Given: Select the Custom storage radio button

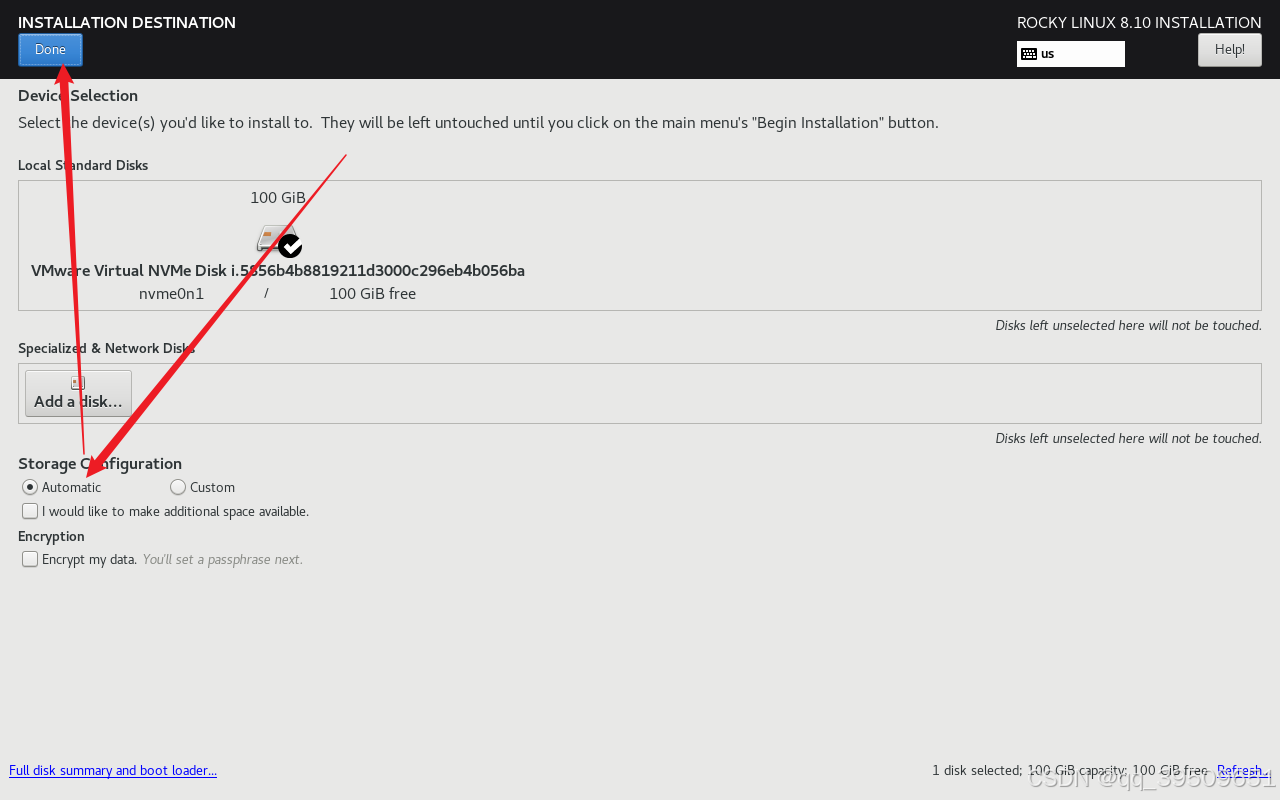Looking at the screenshot, I should point(178,487).
